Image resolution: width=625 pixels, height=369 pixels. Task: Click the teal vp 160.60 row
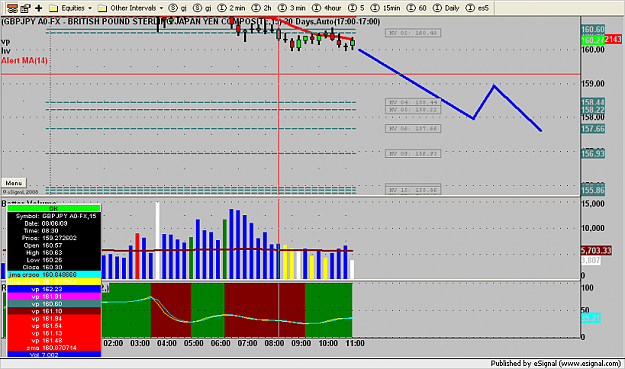pos(54,304)
